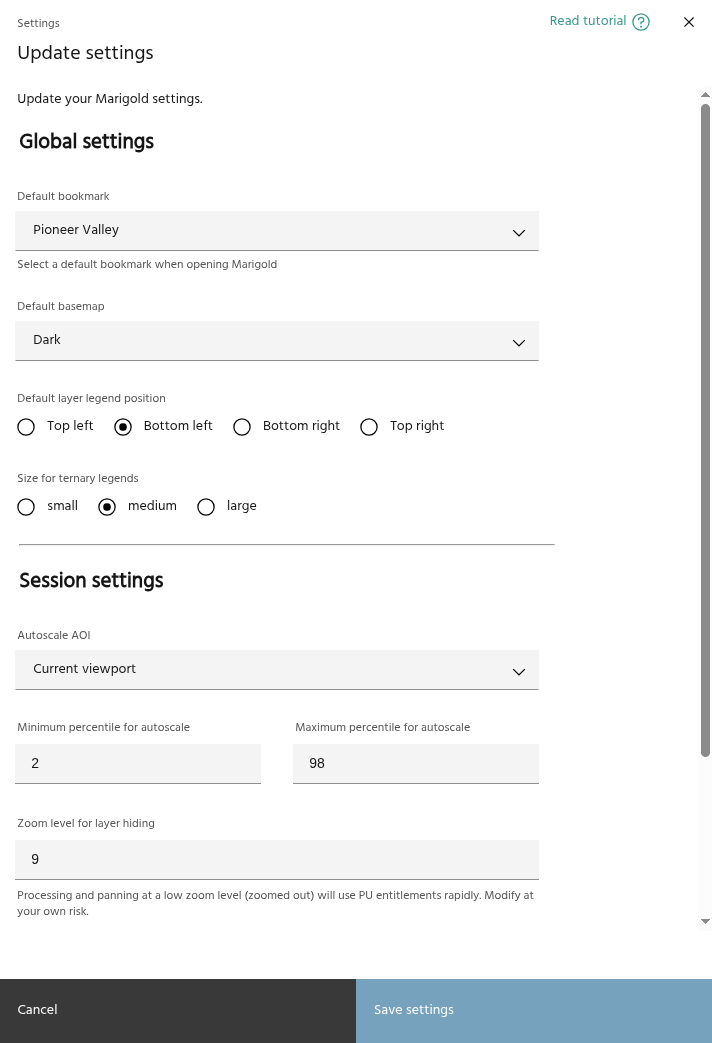Expand the Autoscale AOI dropdown
Viewport: 712px width, 1043px height.
coord(277,670)
